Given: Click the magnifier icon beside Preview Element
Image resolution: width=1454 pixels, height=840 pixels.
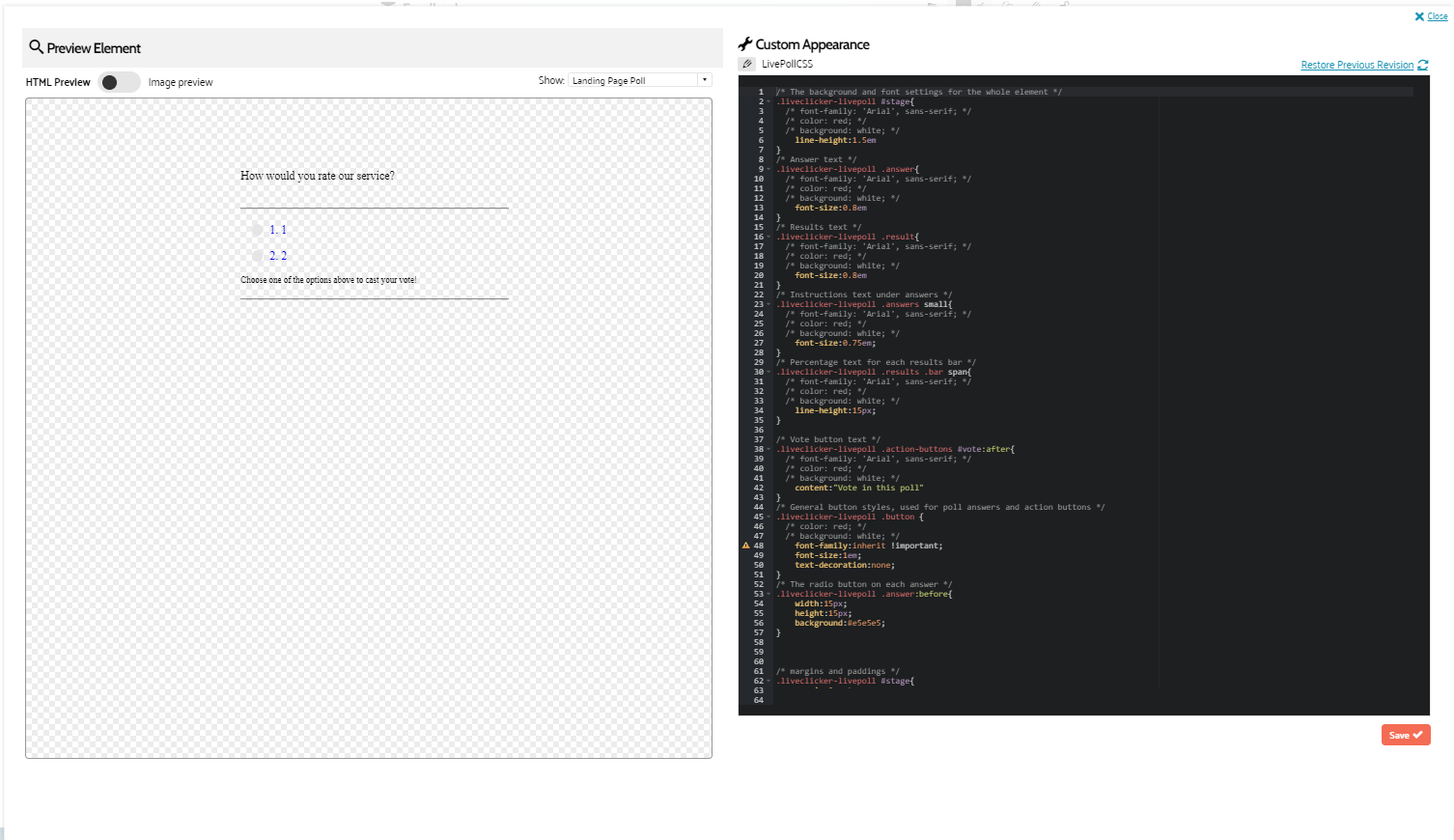Looking at the screenshot, I should 36,46.
